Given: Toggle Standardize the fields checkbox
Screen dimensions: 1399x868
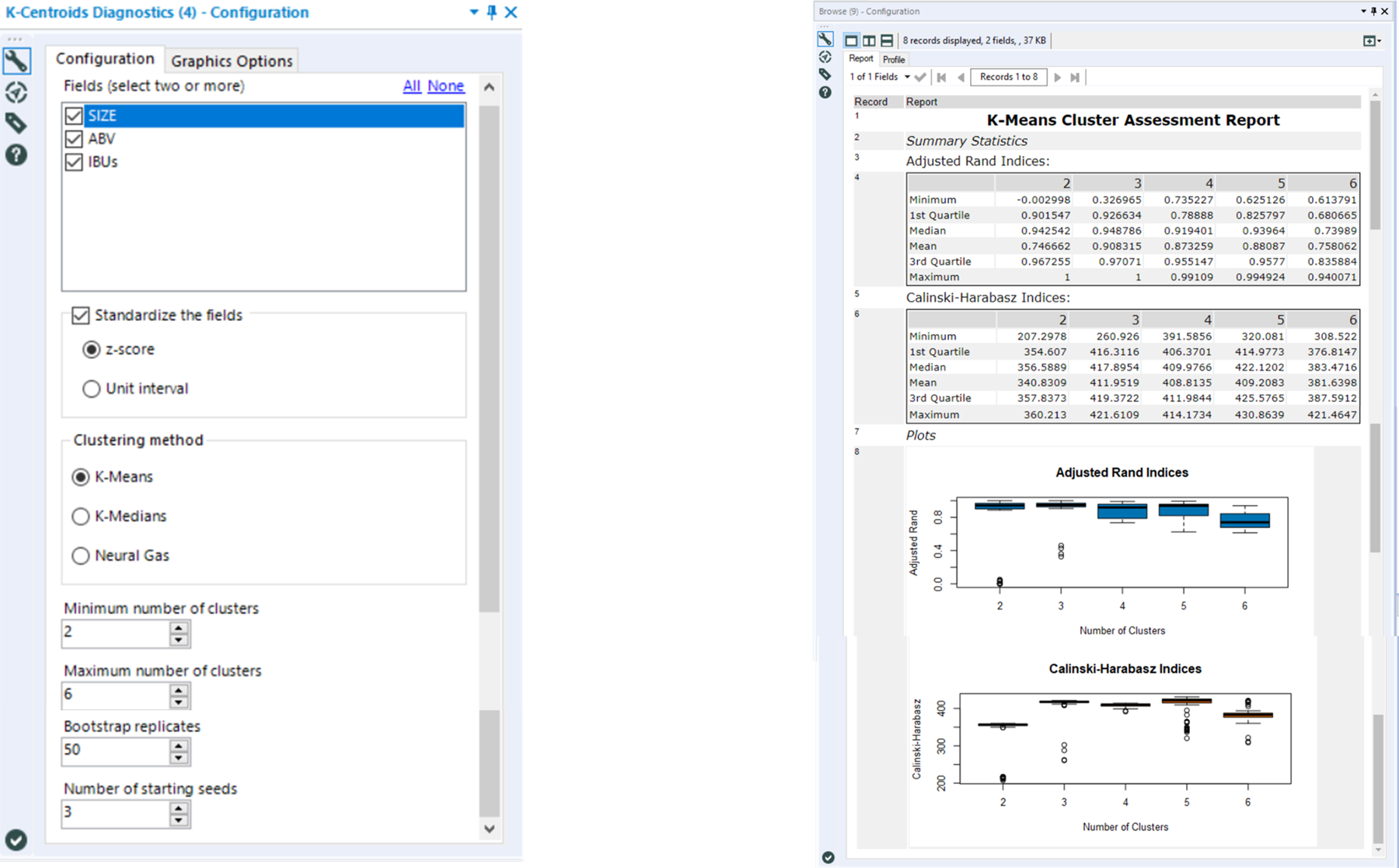Looking at the screenshot, I should [80, 315].
